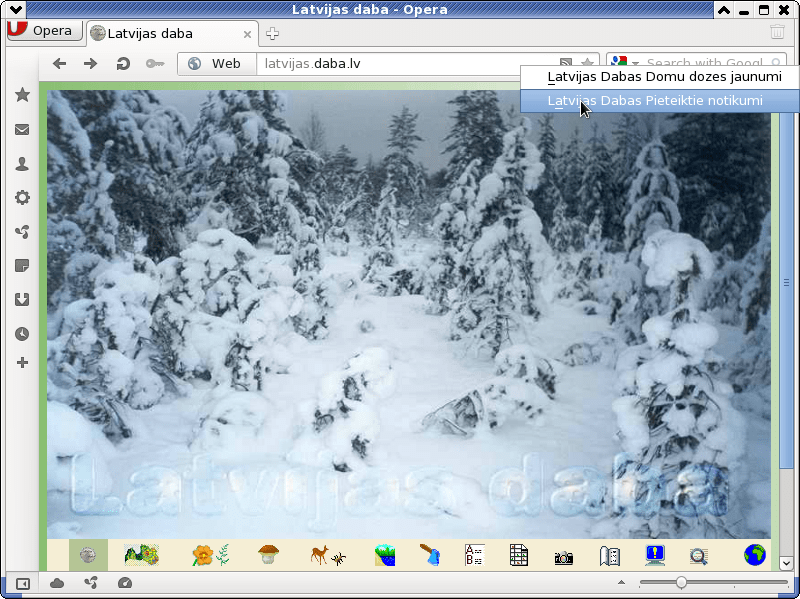800x599 pixels.
Task: Click the computer monitor info icon
Action: click(x=655, y=555)
